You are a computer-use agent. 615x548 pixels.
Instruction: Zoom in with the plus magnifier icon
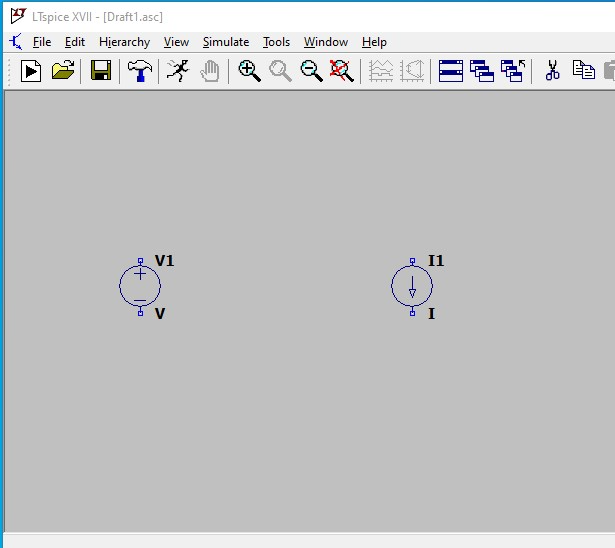pyautogui.click(x=249, y=71)
